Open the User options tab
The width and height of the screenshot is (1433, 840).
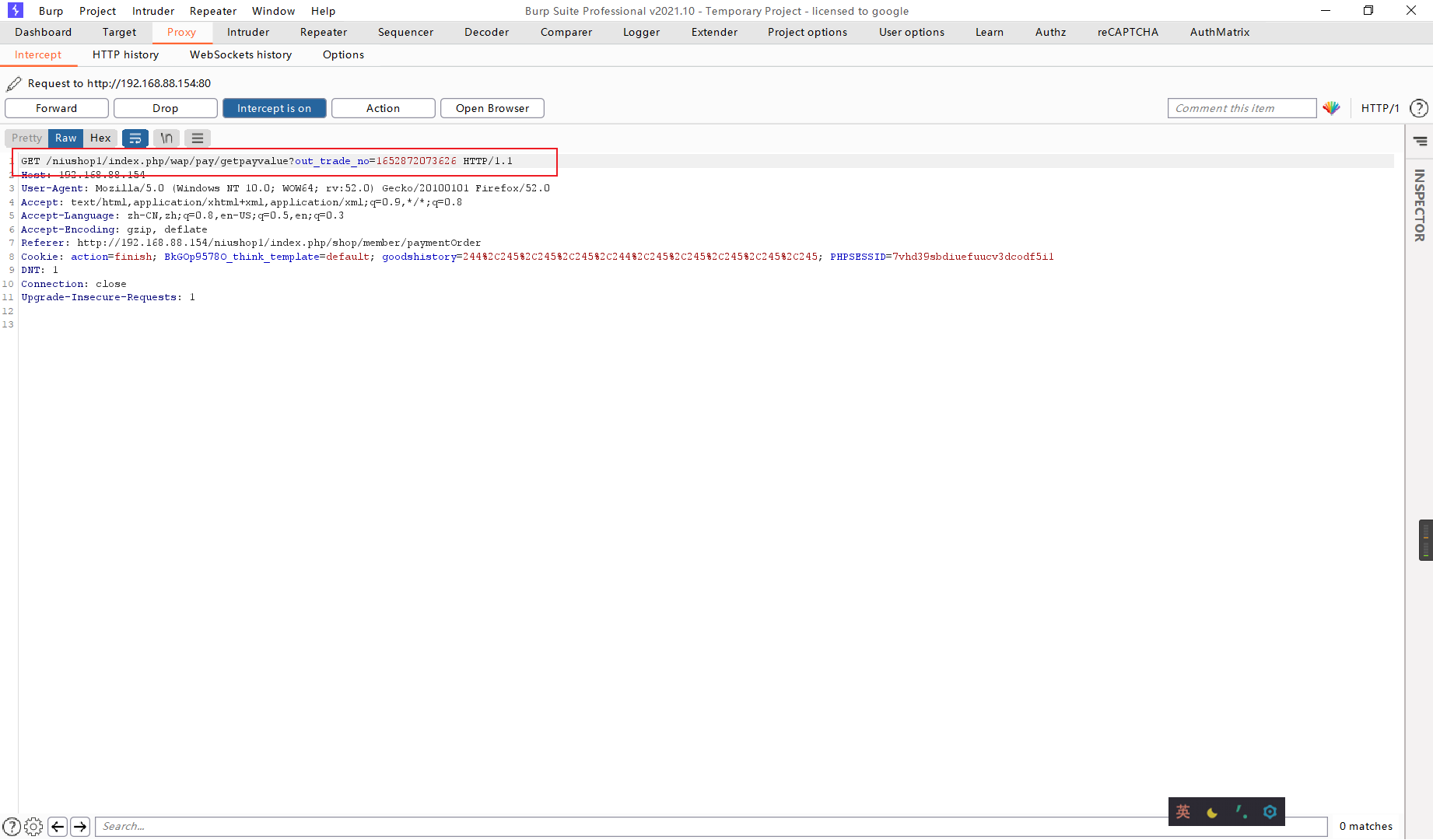click(912, 32)
